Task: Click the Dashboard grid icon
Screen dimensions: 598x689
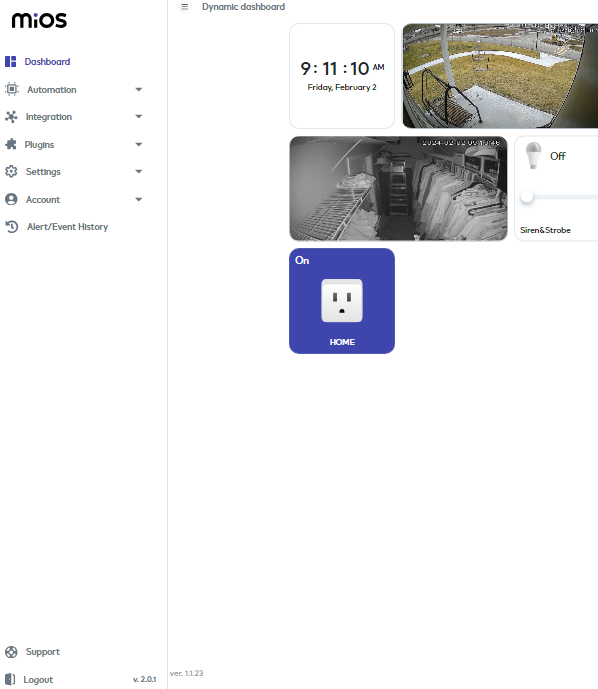Action: [x=11, y=62]
